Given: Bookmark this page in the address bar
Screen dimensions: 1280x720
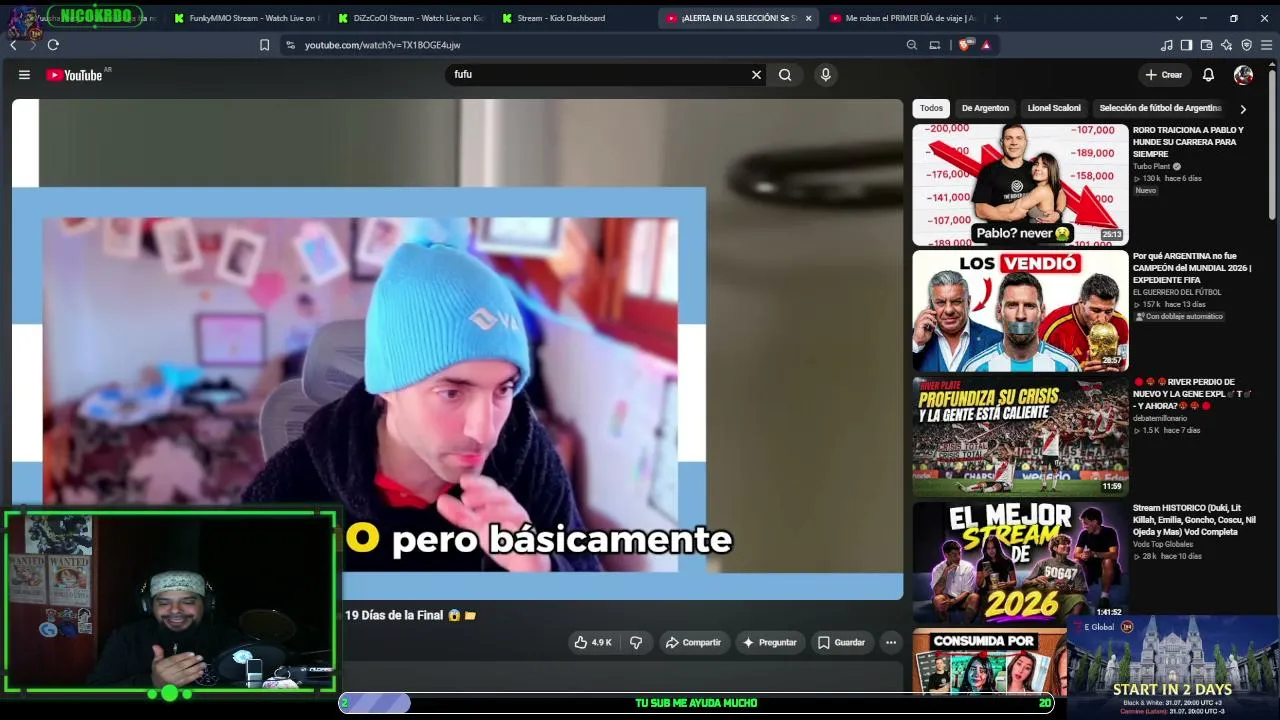Looking at the screenshot, I should pyautogui.click(x=264, y=45).
